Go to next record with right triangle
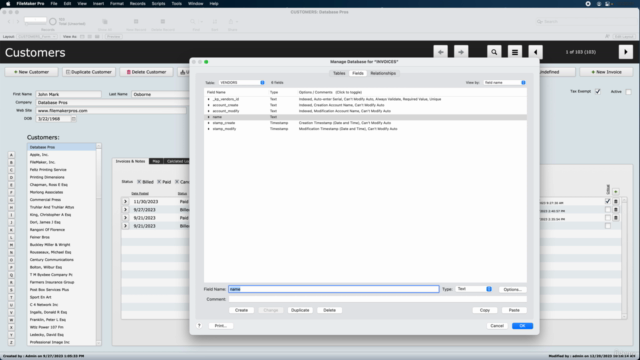 [626, 52]
